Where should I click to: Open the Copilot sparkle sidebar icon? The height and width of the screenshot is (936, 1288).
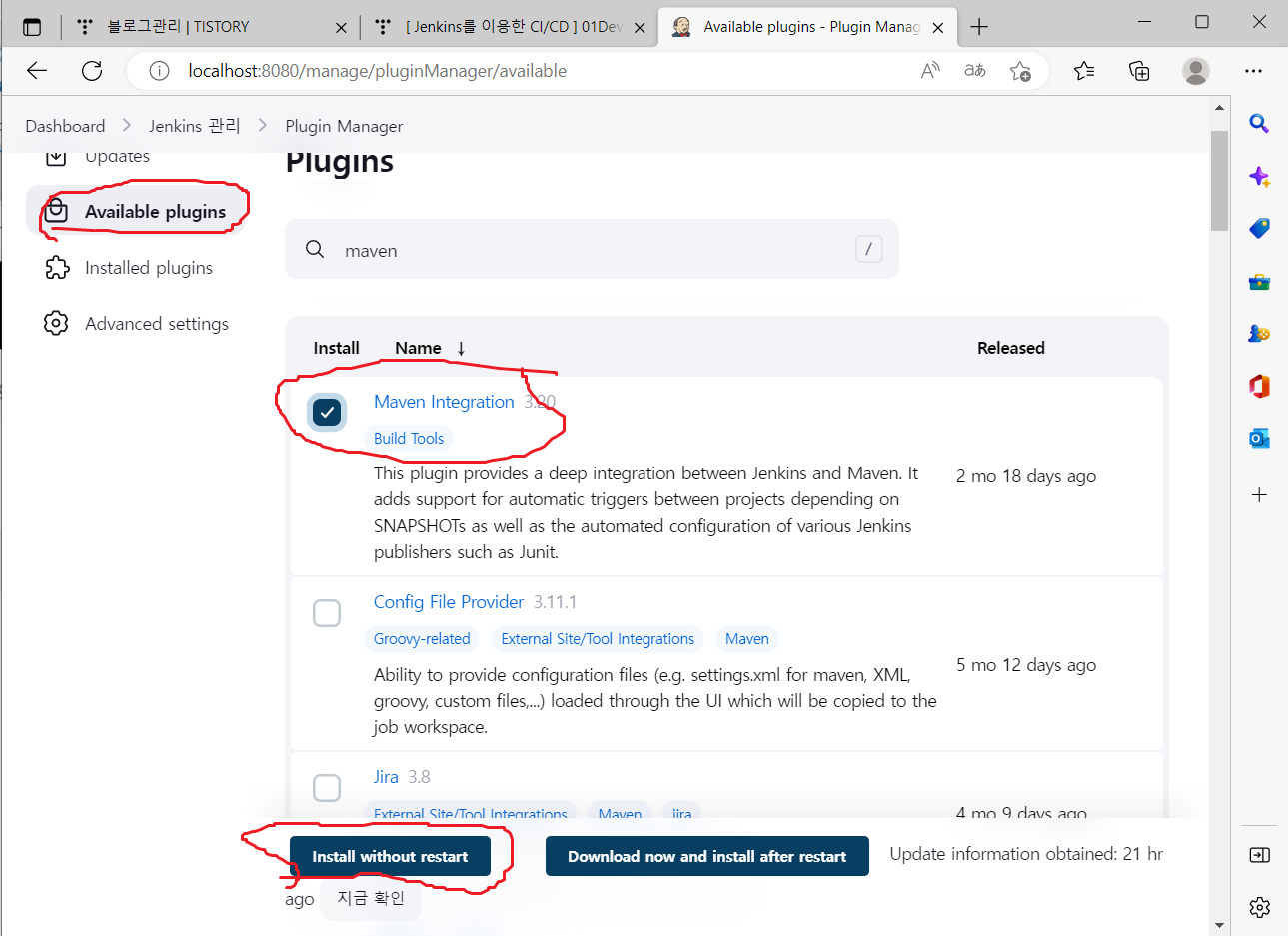coord(1259,177)
